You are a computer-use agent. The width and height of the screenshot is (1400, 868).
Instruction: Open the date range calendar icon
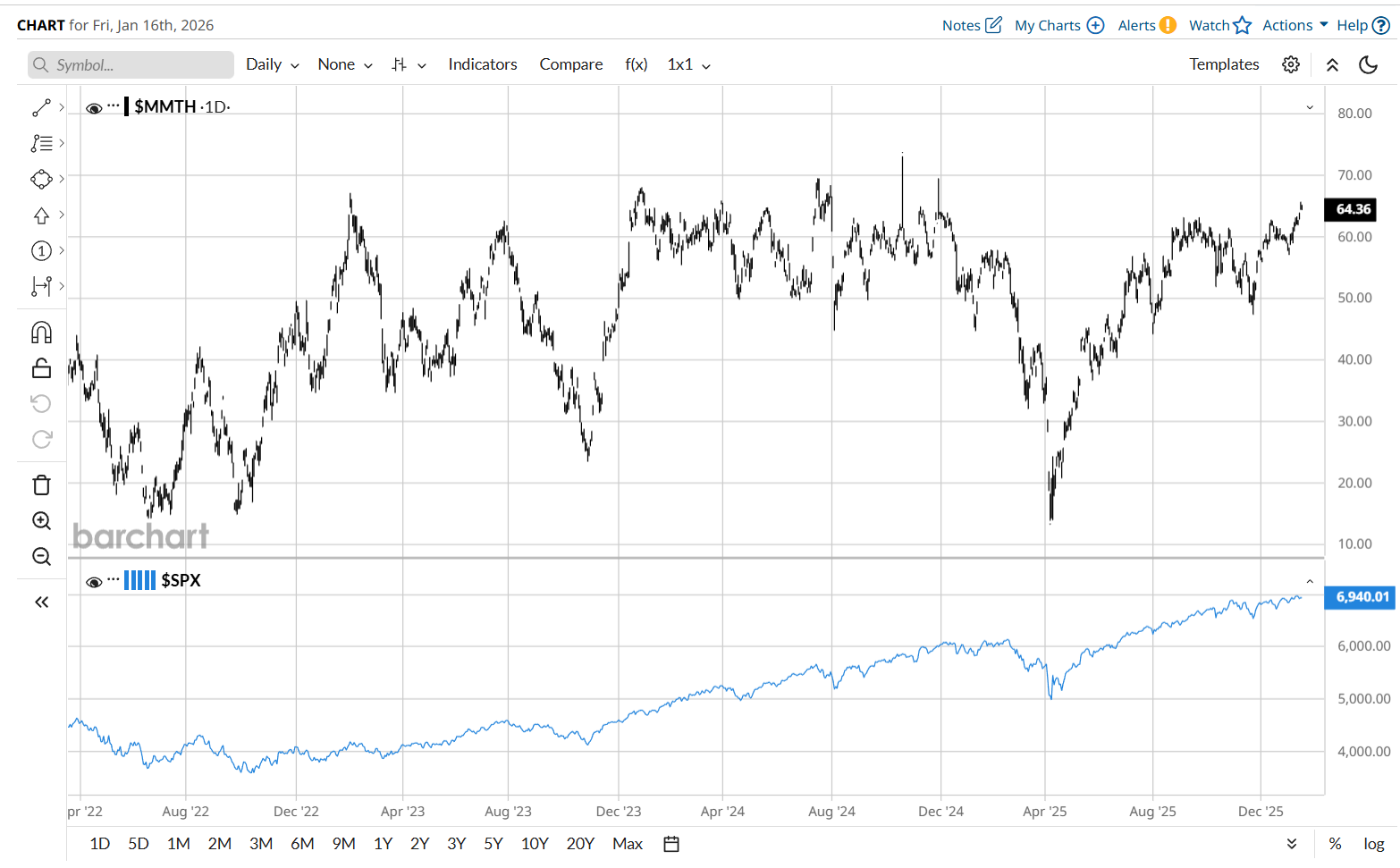point(671,844)
